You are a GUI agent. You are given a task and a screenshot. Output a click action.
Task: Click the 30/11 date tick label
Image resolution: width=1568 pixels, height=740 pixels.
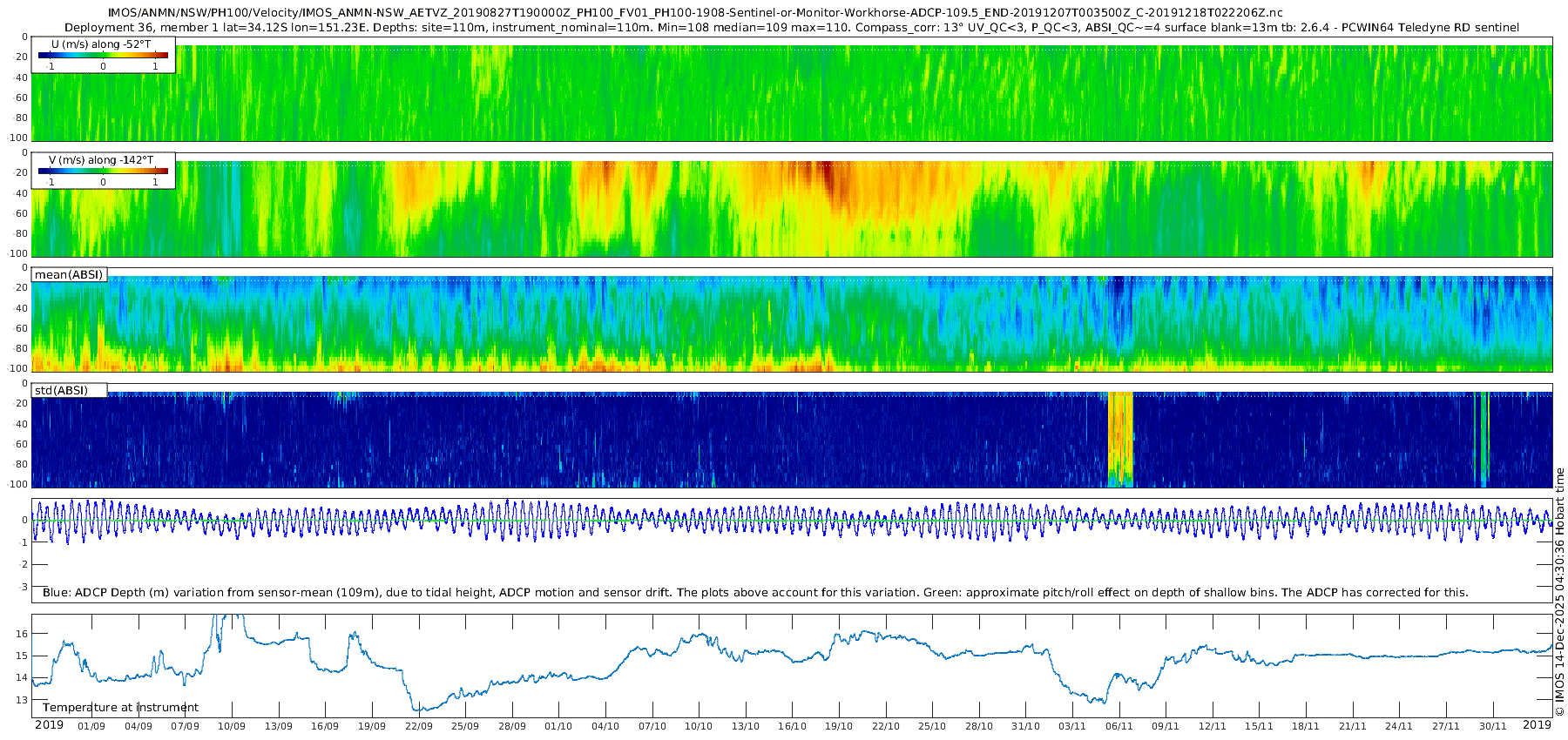(x=1492, y=726)
